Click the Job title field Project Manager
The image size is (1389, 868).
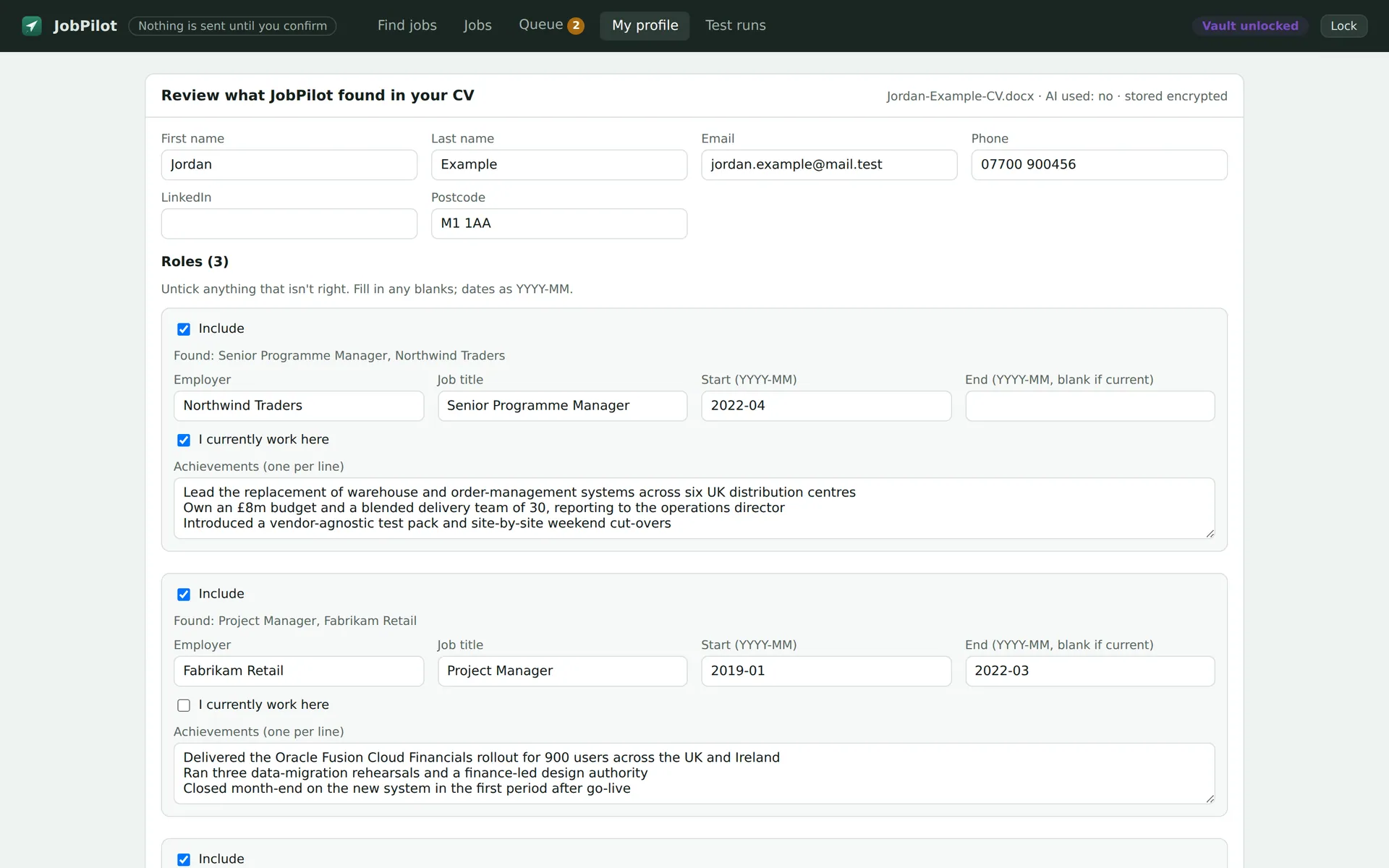(562, 671)
